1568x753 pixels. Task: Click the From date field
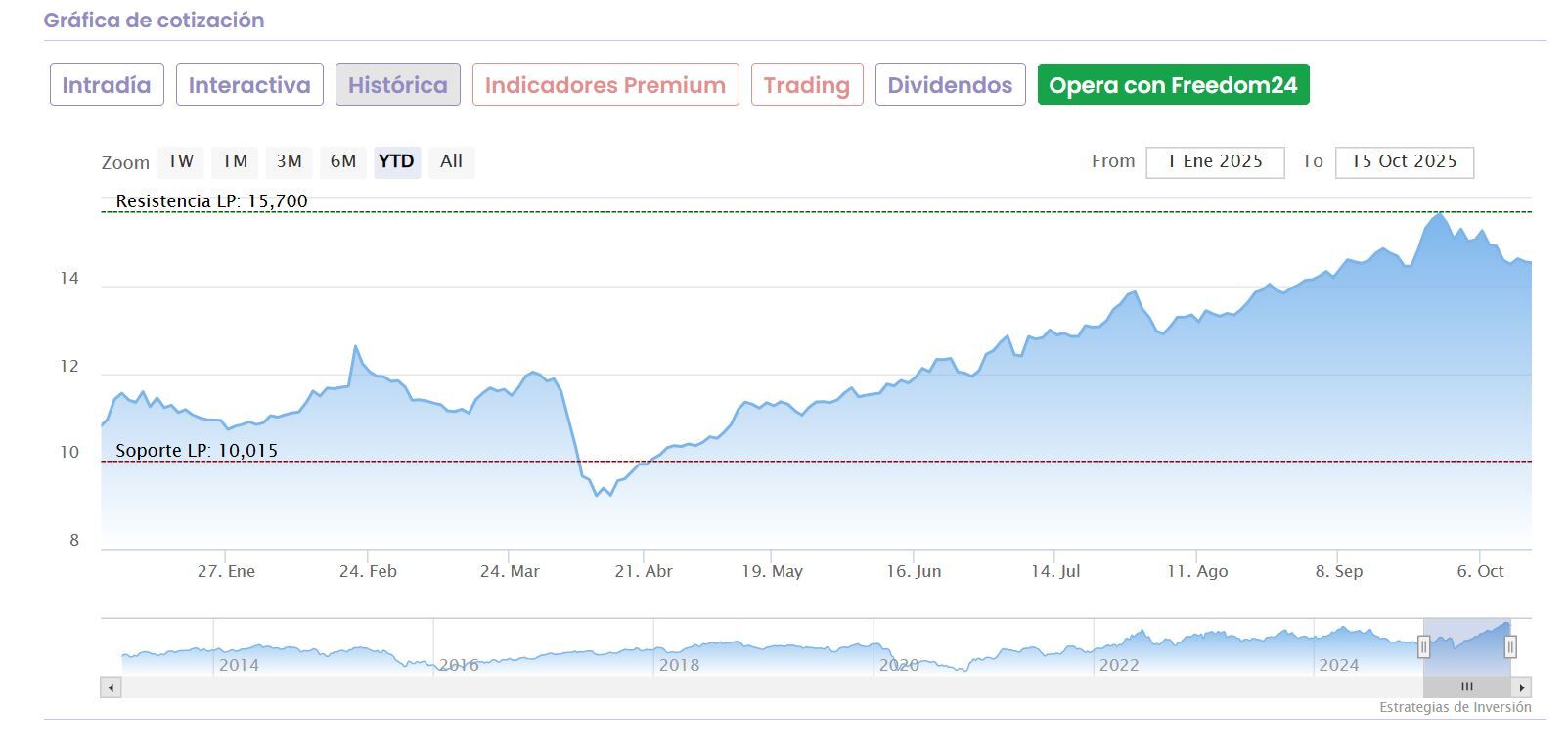(x=1214, y=162)
